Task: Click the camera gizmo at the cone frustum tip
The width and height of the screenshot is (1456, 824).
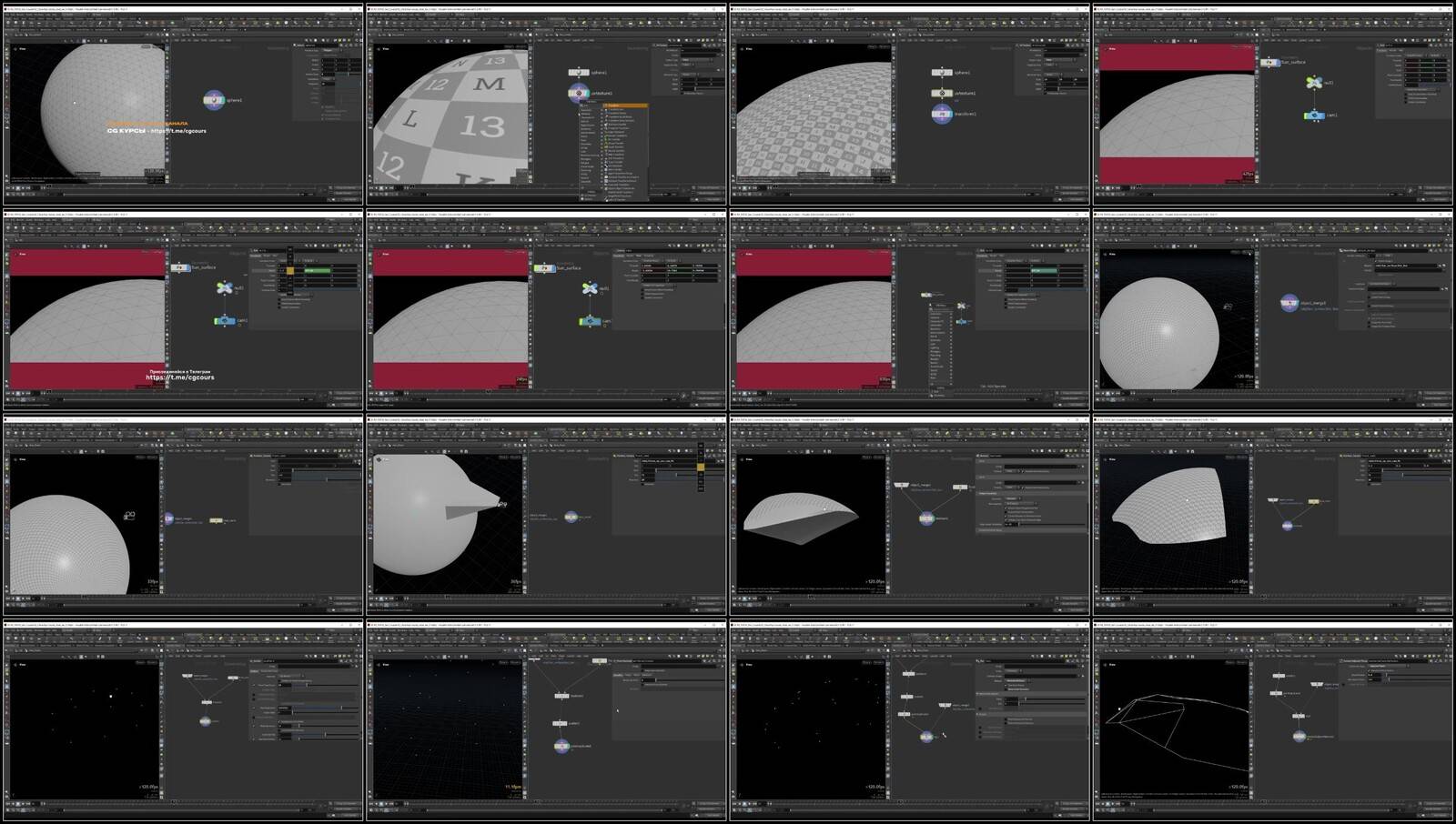Action: (x=500, y=503)
